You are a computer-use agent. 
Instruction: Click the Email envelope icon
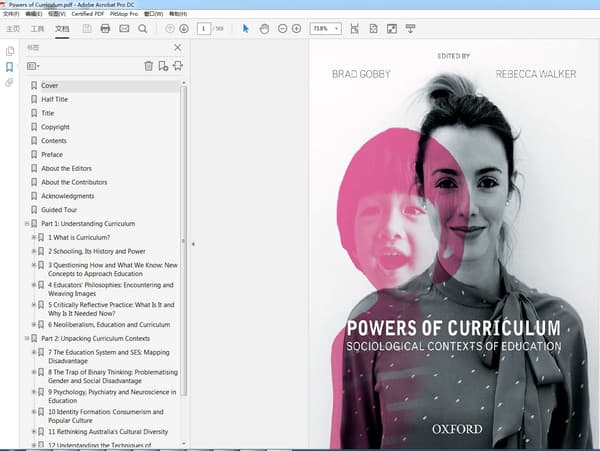click(x=124, y=29)
